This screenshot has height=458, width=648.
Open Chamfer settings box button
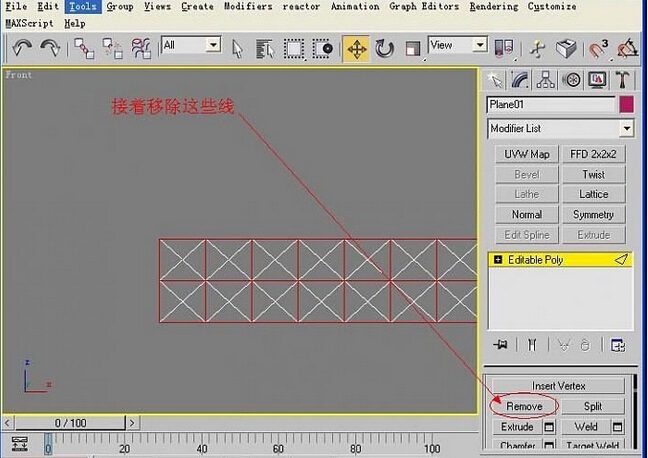549,445
